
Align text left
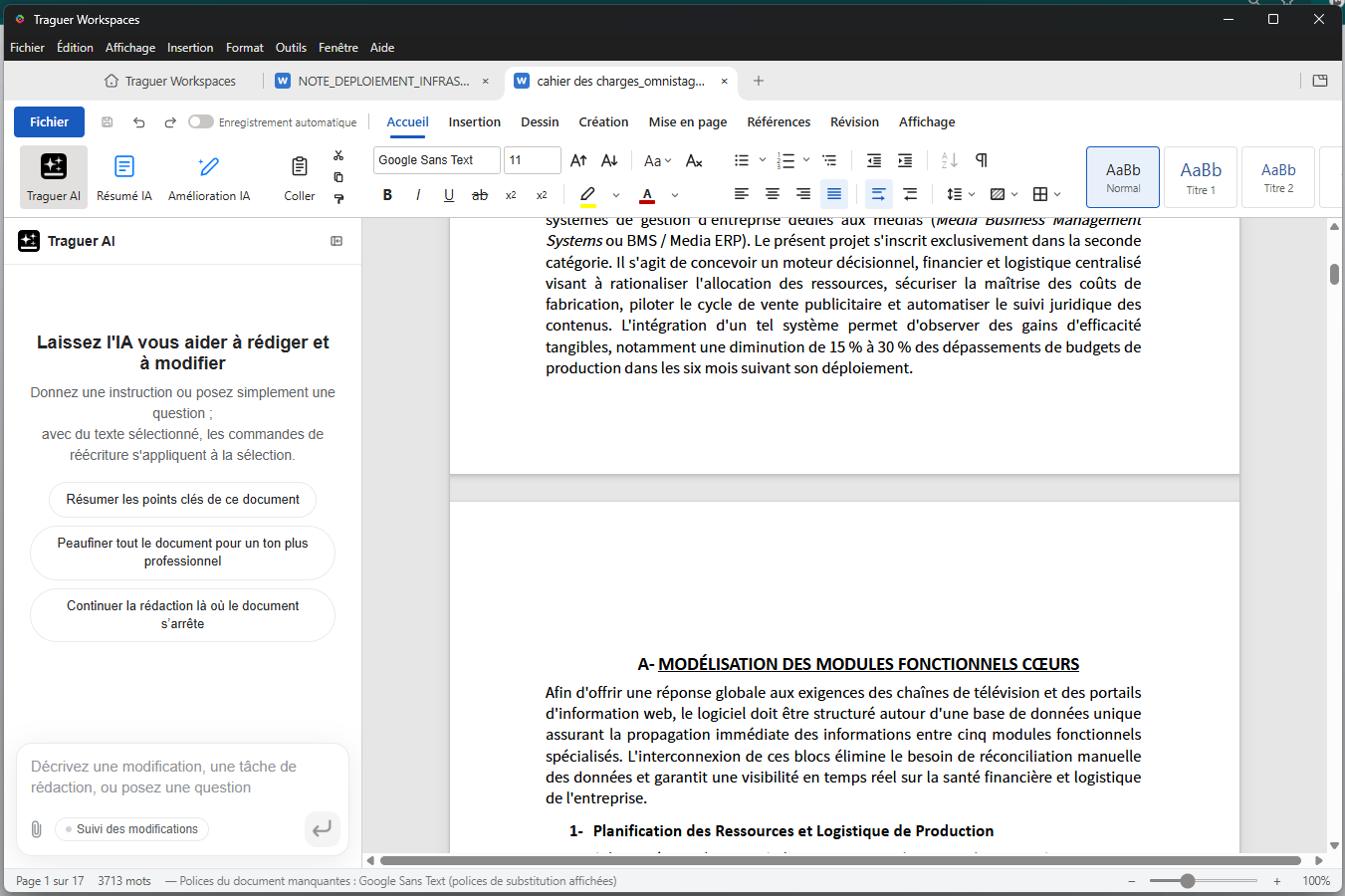[x=742, y=194]
